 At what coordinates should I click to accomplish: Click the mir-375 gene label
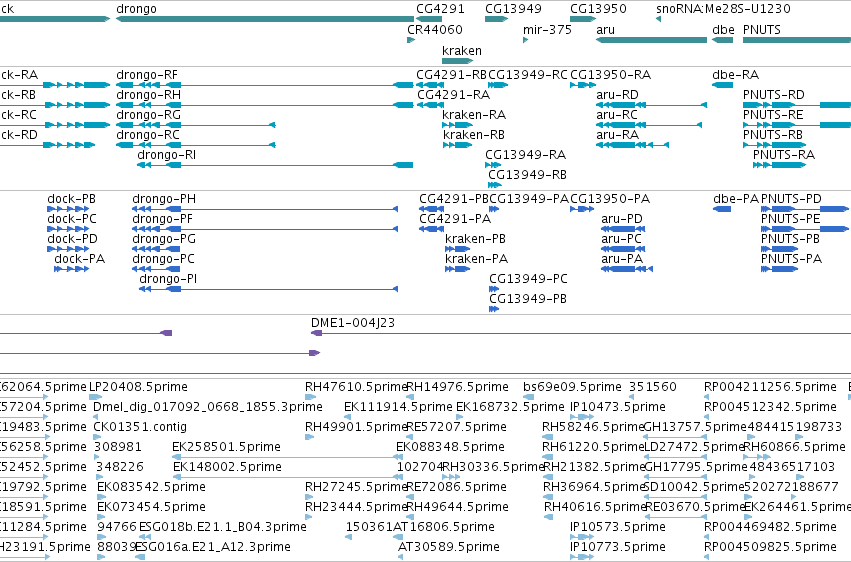547,30
